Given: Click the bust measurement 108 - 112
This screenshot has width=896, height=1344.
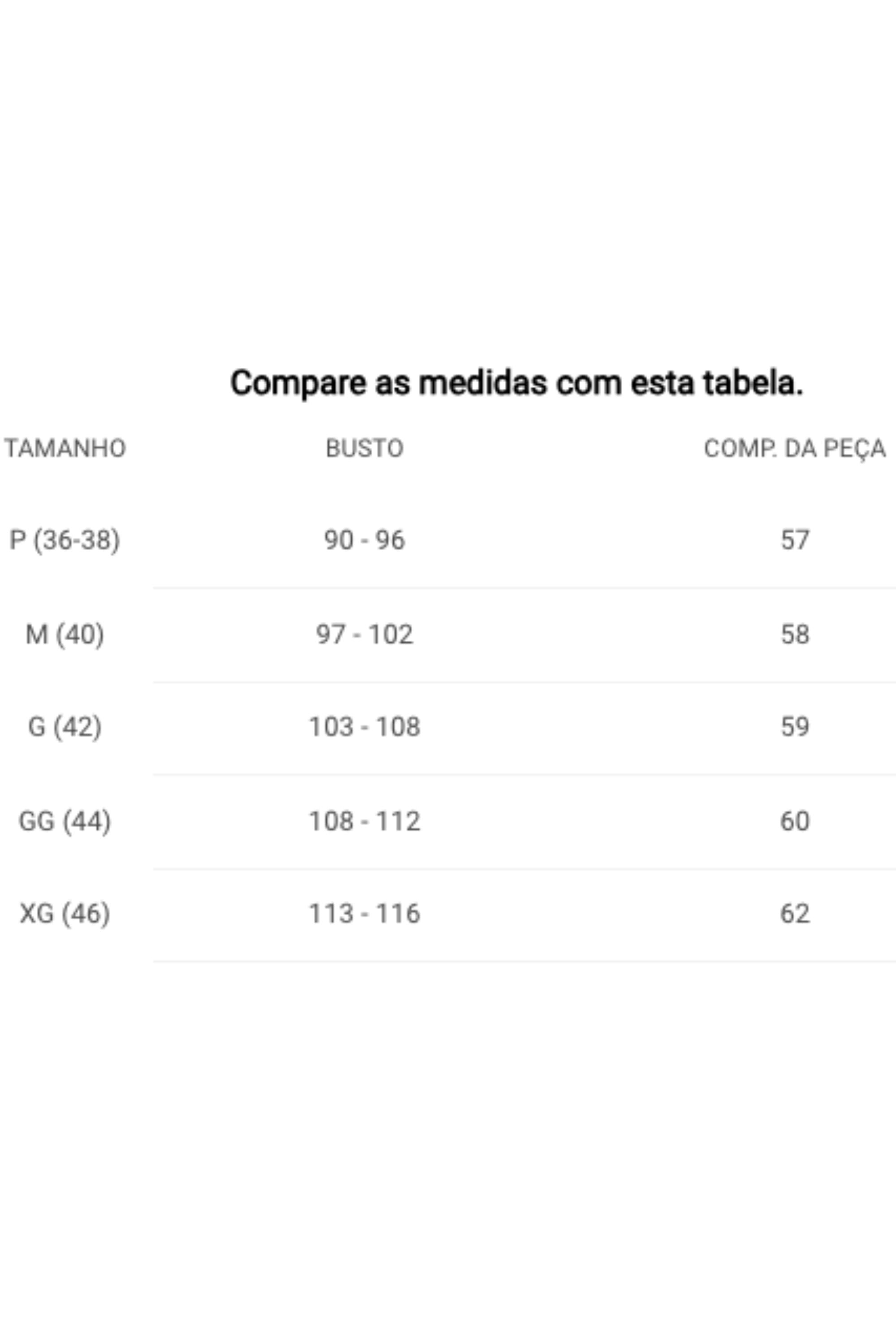Looking at the screenshot, I should click(365, 821).
